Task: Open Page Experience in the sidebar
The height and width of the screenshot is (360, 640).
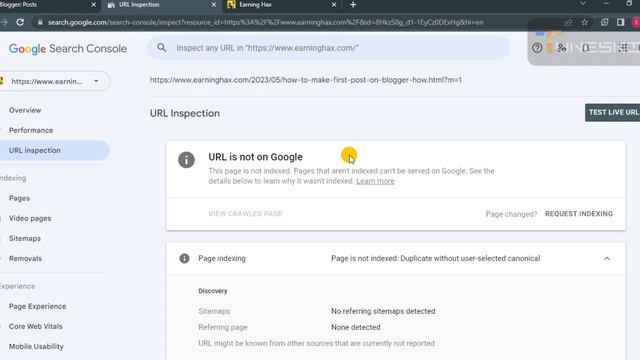Action: point(38,306)
